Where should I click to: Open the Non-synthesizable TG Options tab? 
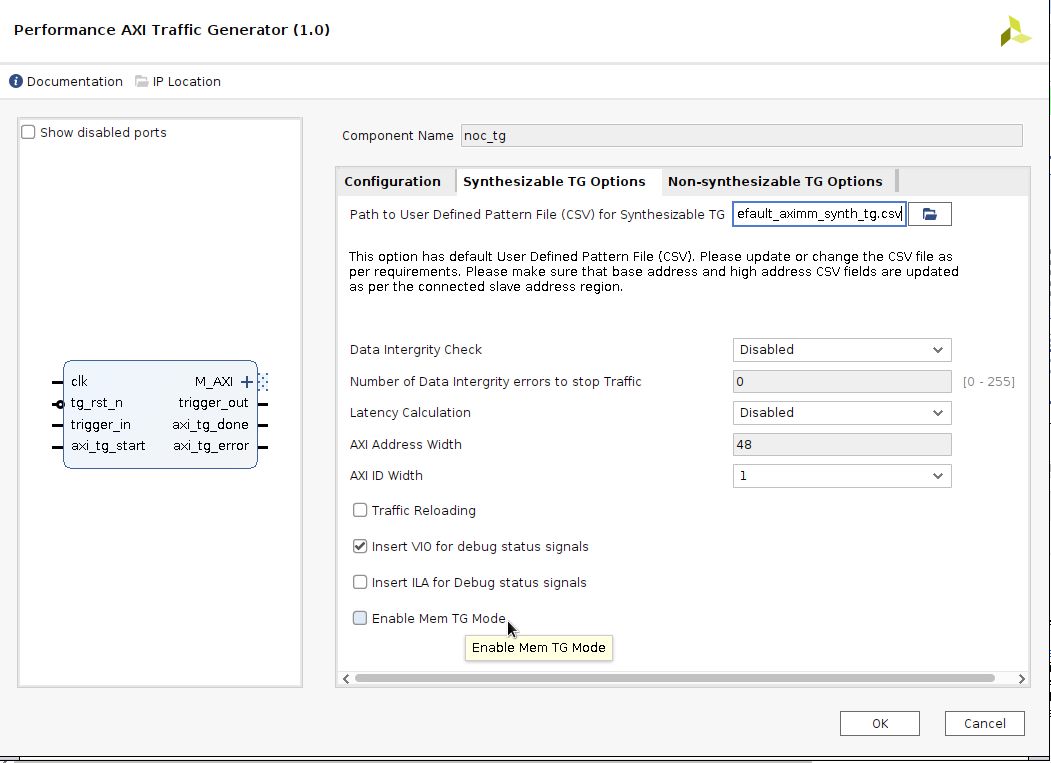[774, 181]
